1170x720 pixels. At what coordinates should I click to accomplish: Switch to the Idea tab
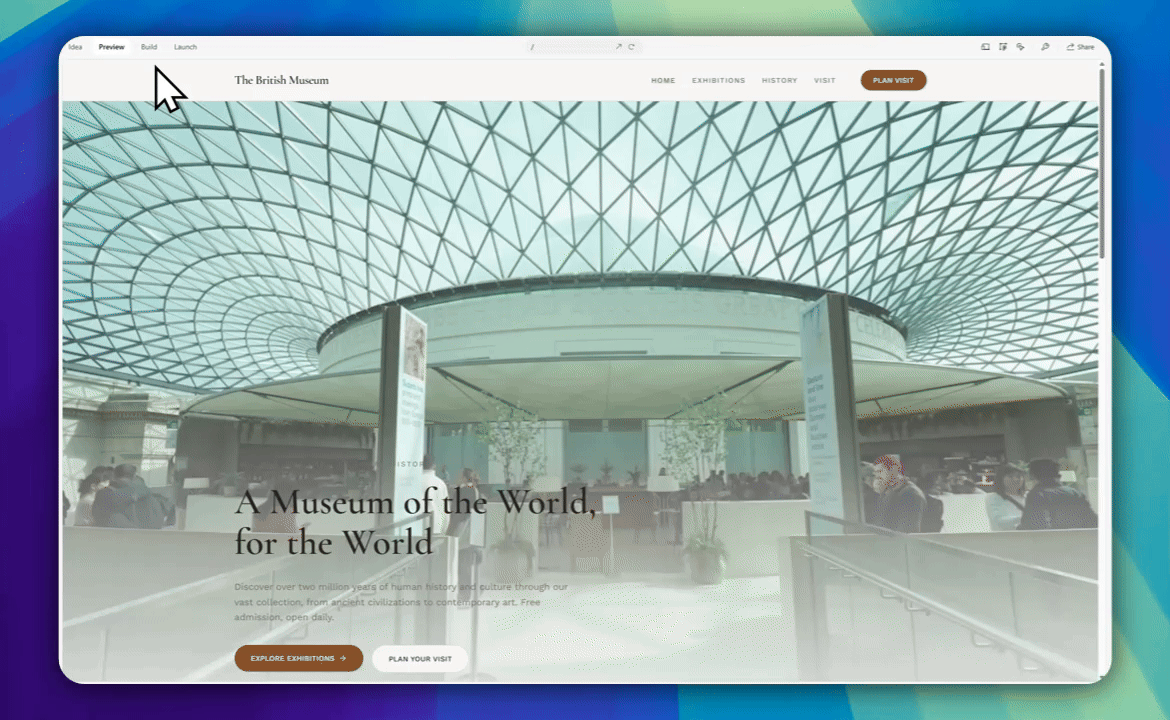click(x=75, y=47)
